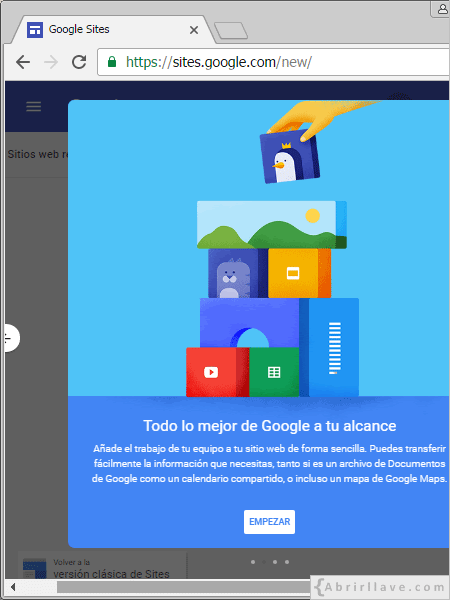Image resolution: width=450 pixels, height=600 pixels.
Task: Select the third carousel page dot
Action: point(275,562)
